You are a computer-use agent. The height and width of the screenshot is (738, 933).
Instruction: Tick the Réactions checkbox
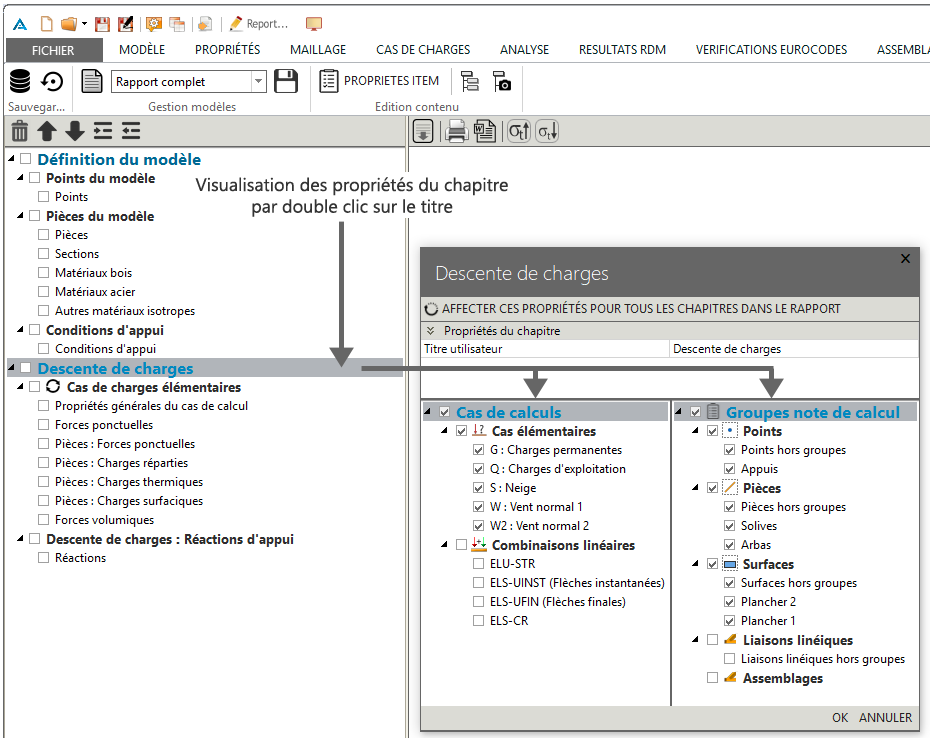[x=43, y=558]
